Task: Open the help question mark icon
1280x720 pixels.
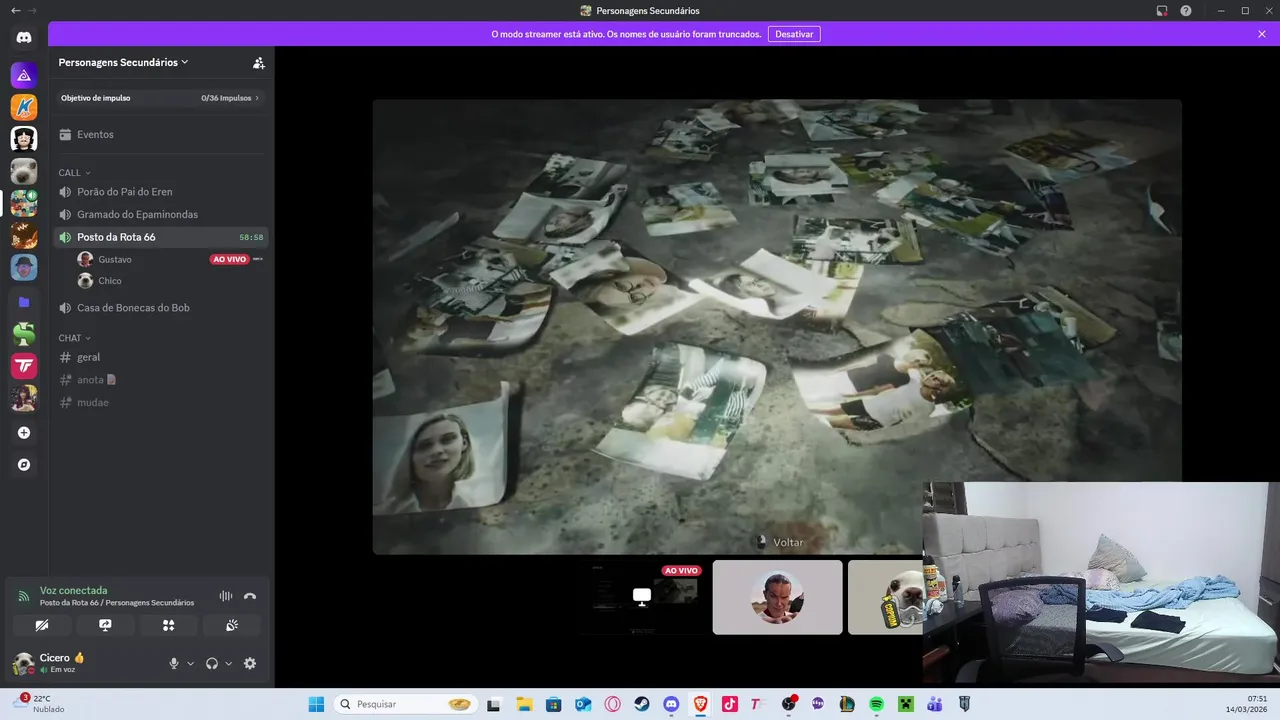Action: coord(1186,11)
